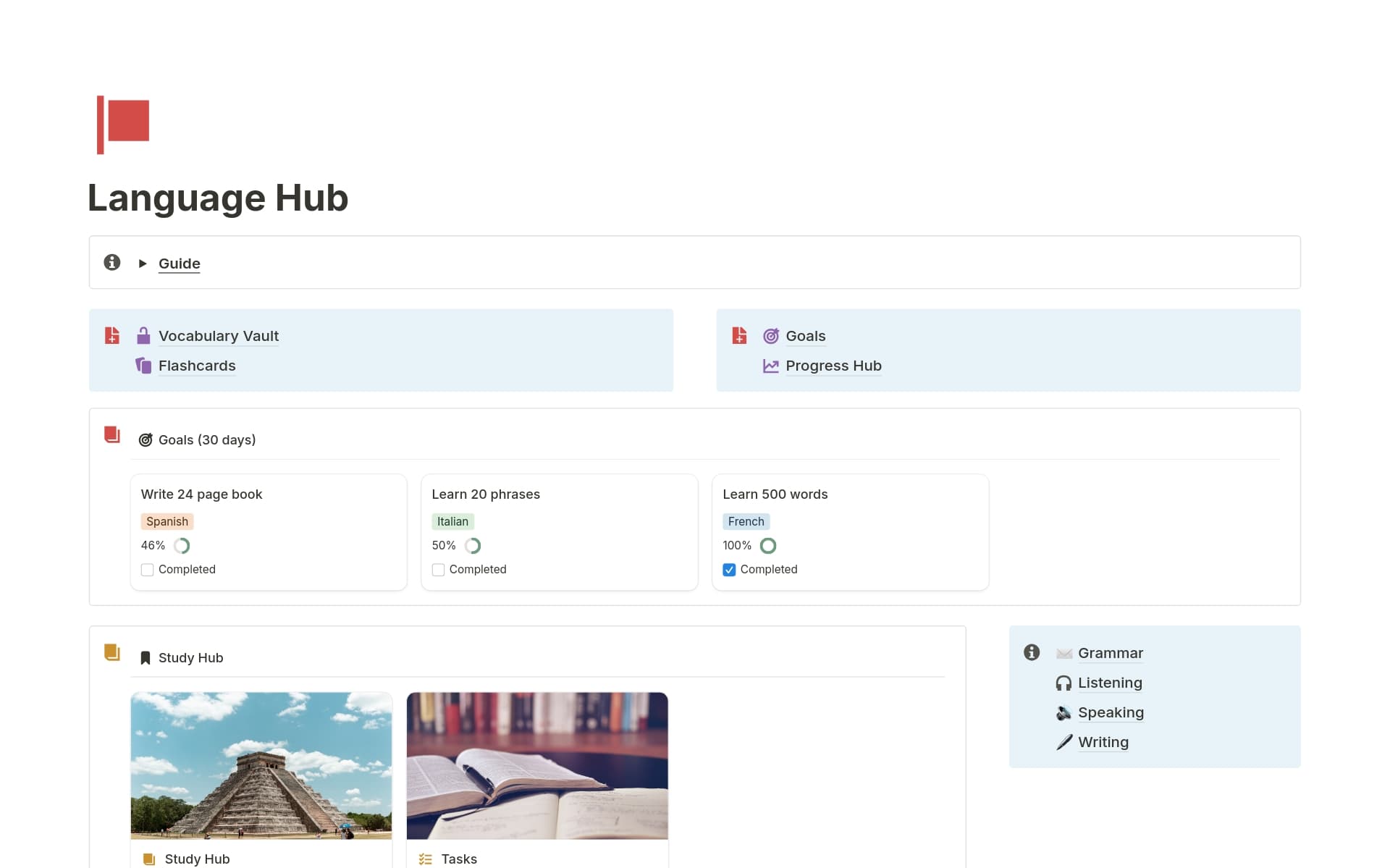Click the headphones icon next to Listening
Screen dimensions: 1390x868
coord(1063,682)
